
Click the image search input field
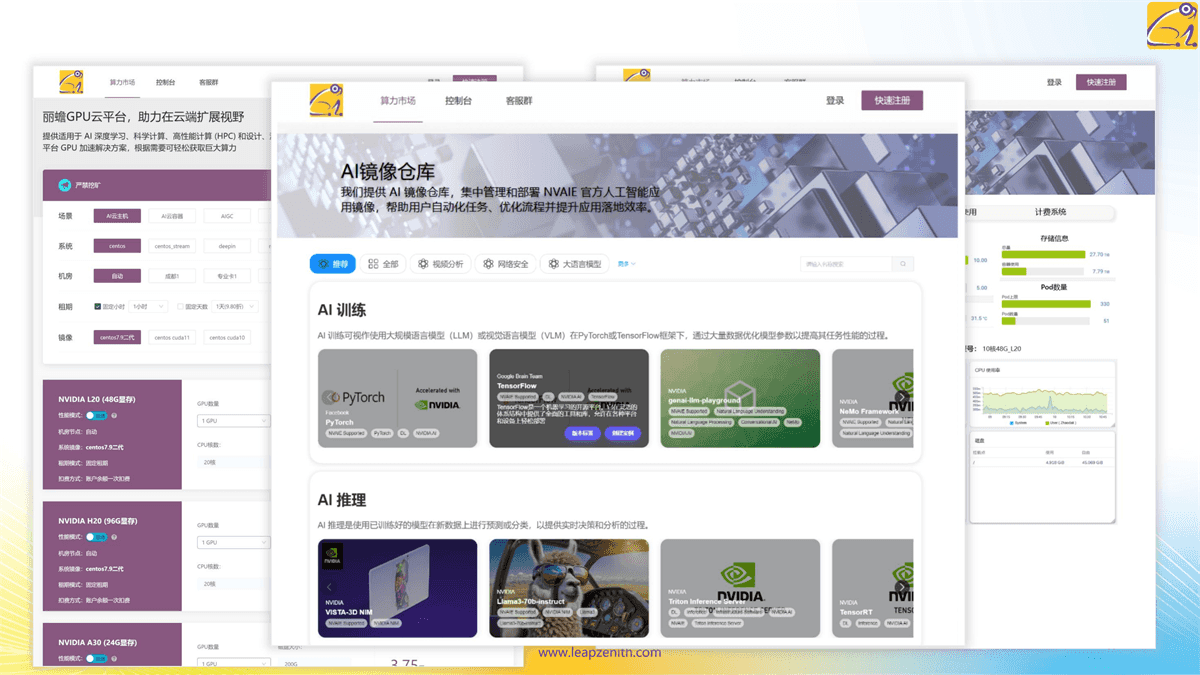846,264
